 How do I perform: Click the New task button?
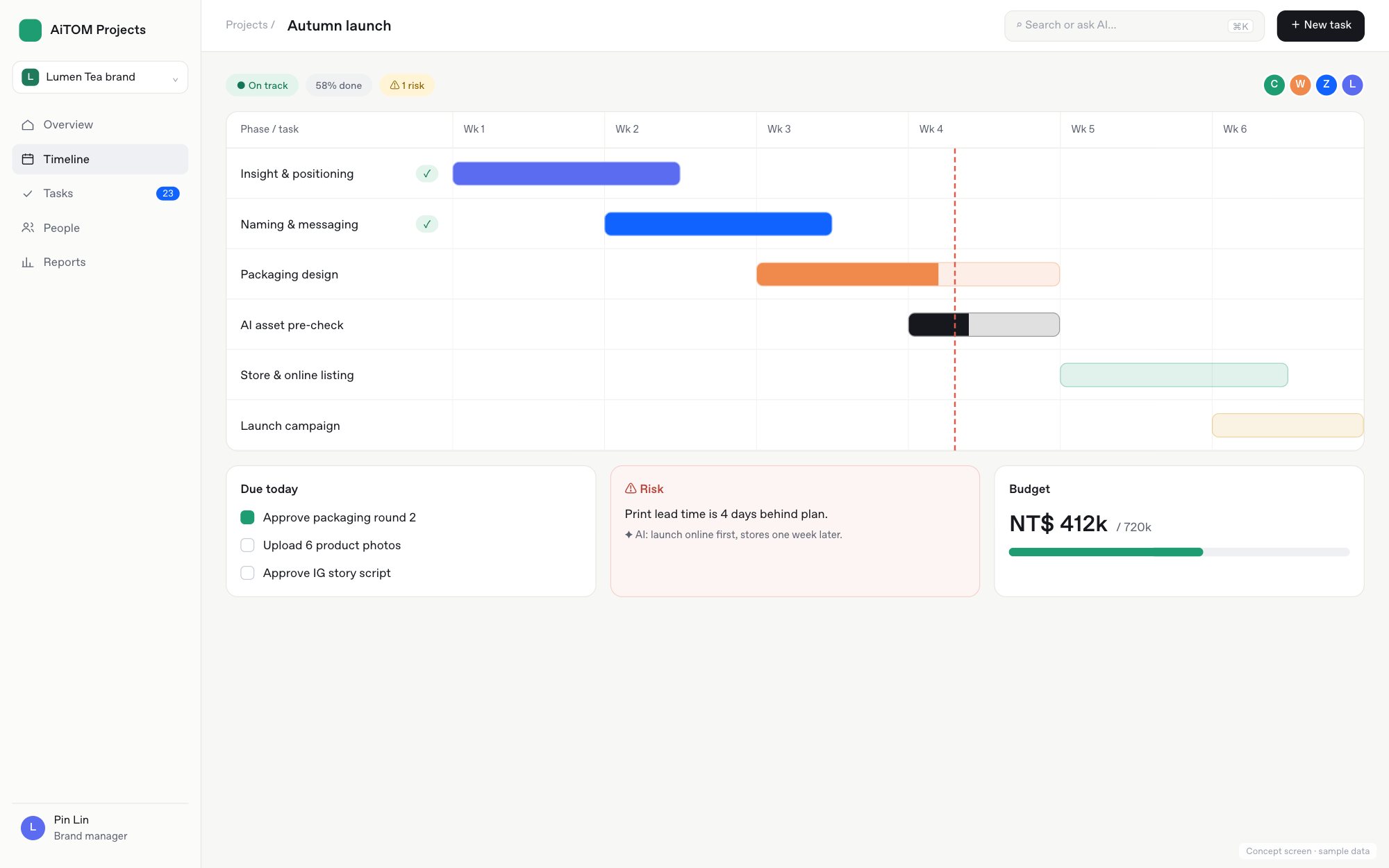tap(1320, 26)
